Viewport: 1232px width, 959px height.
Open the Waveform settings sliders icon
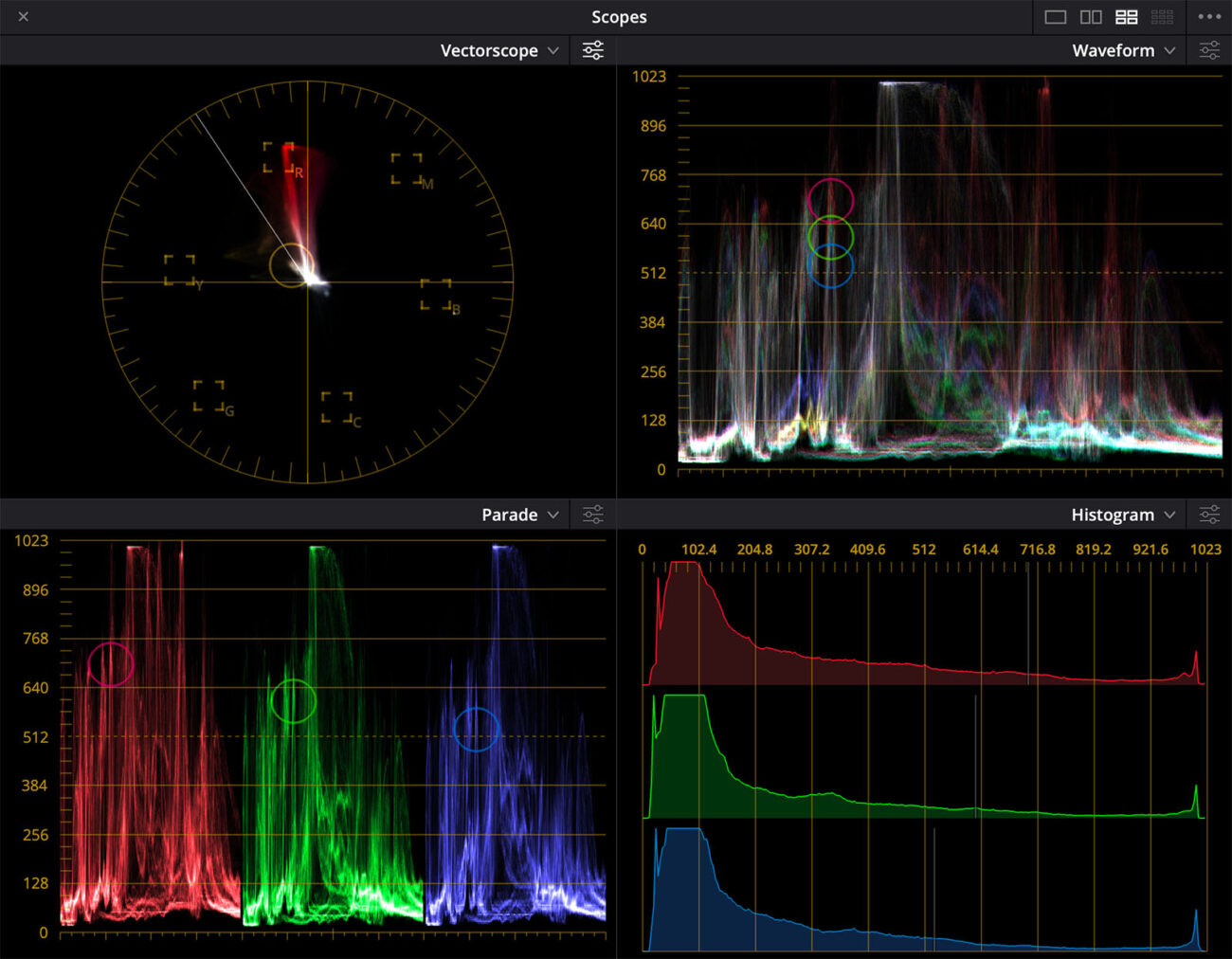point(1209,50)
